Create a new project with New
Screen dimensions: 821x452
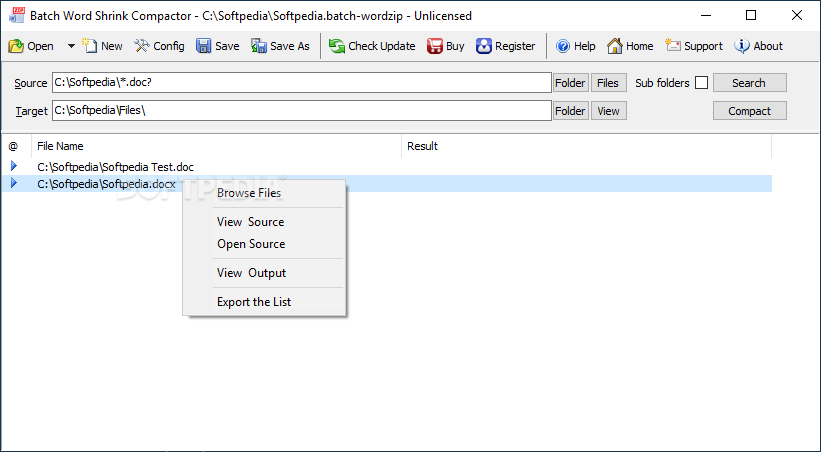tap(103, 46)
